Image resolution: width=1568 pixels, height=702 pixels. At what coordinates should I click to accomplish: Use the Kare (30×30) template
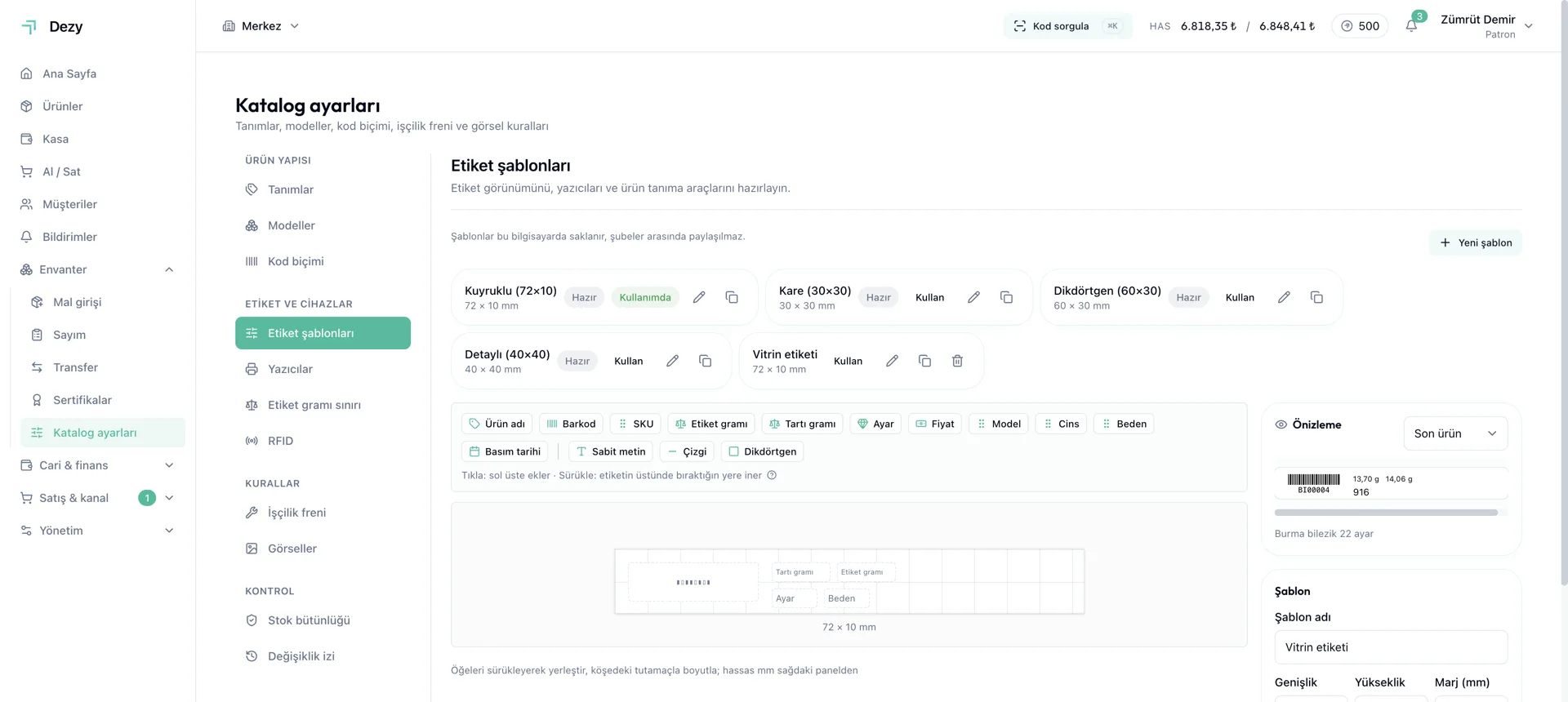click(929, 297)
